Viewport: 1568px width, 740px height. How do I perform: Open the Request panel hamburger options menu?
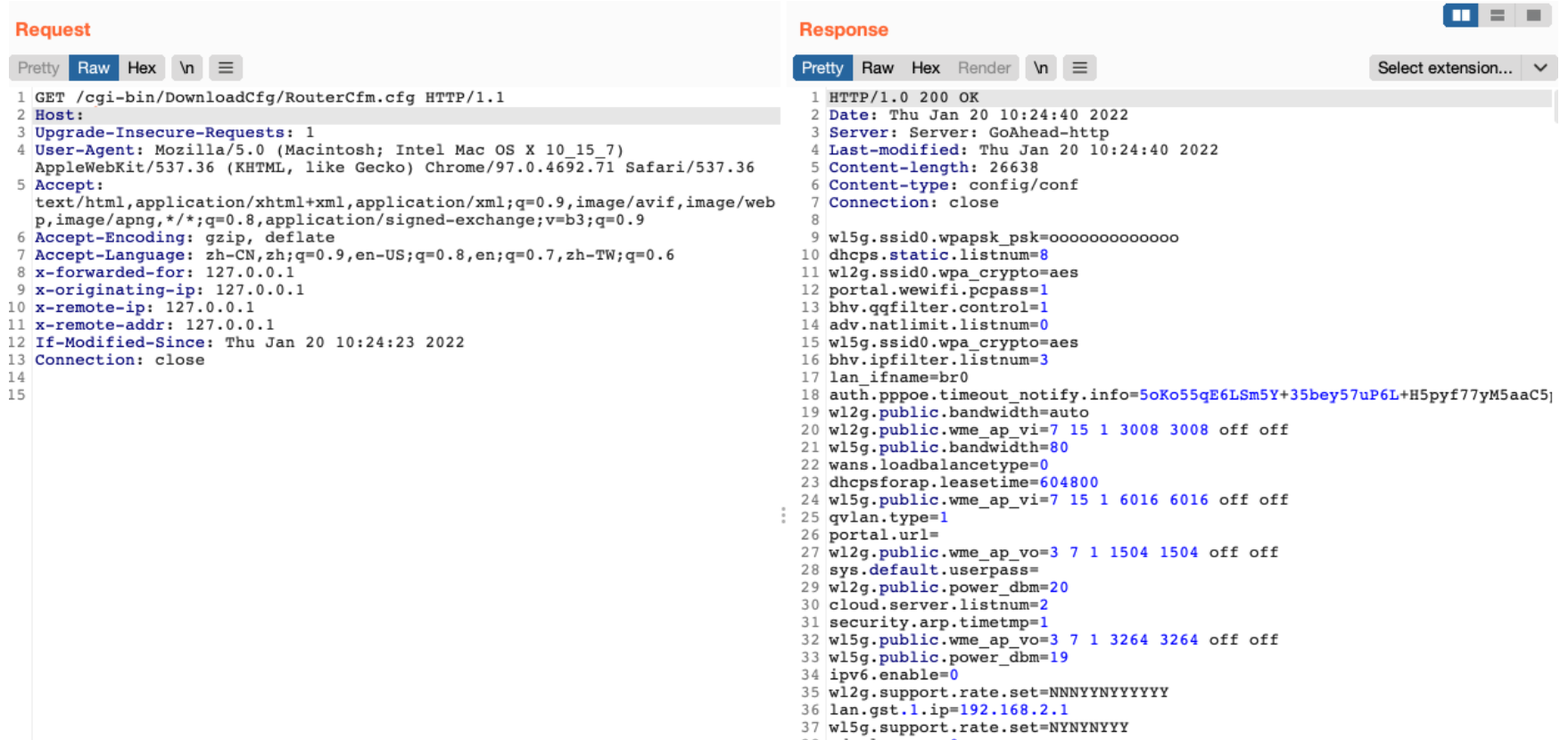[x=226, y=68]
